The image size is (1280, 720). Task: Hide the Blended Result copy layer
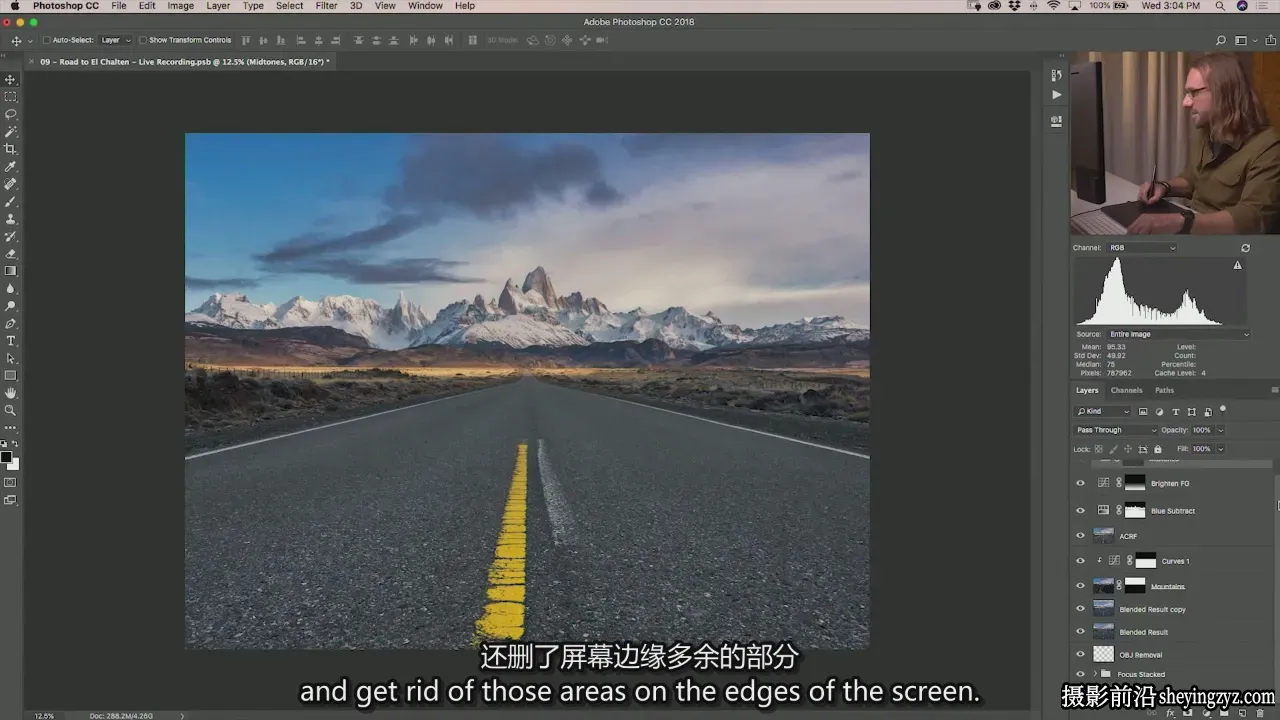click(1080, 609)
